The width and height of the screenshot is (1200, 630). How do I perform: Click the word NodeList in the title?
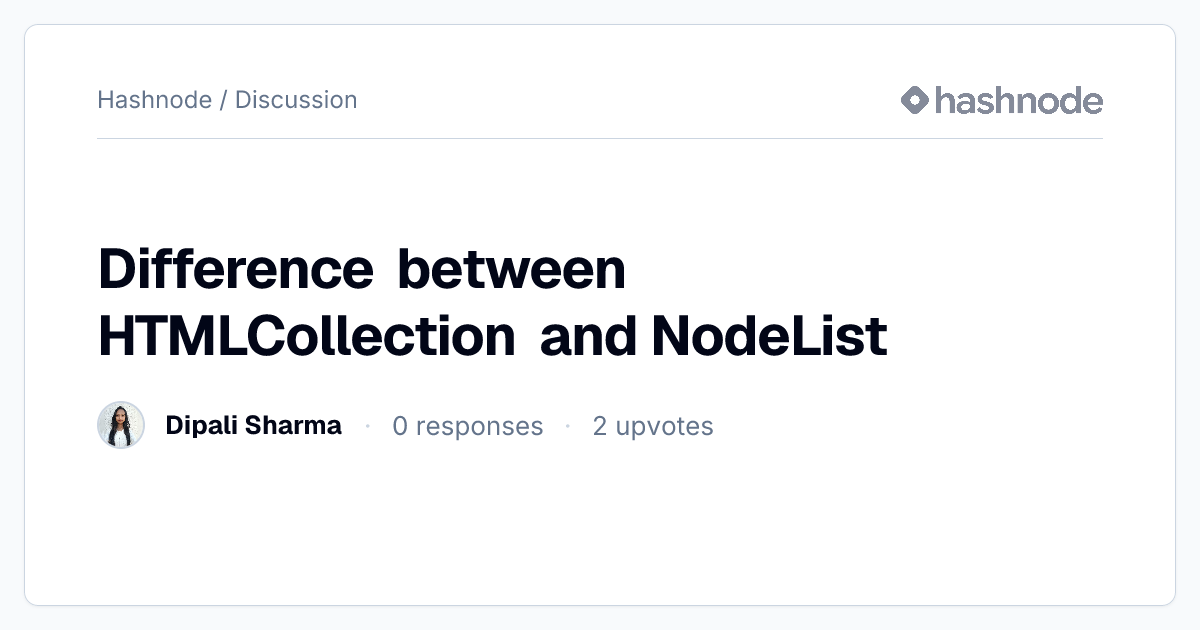(769, 337)
